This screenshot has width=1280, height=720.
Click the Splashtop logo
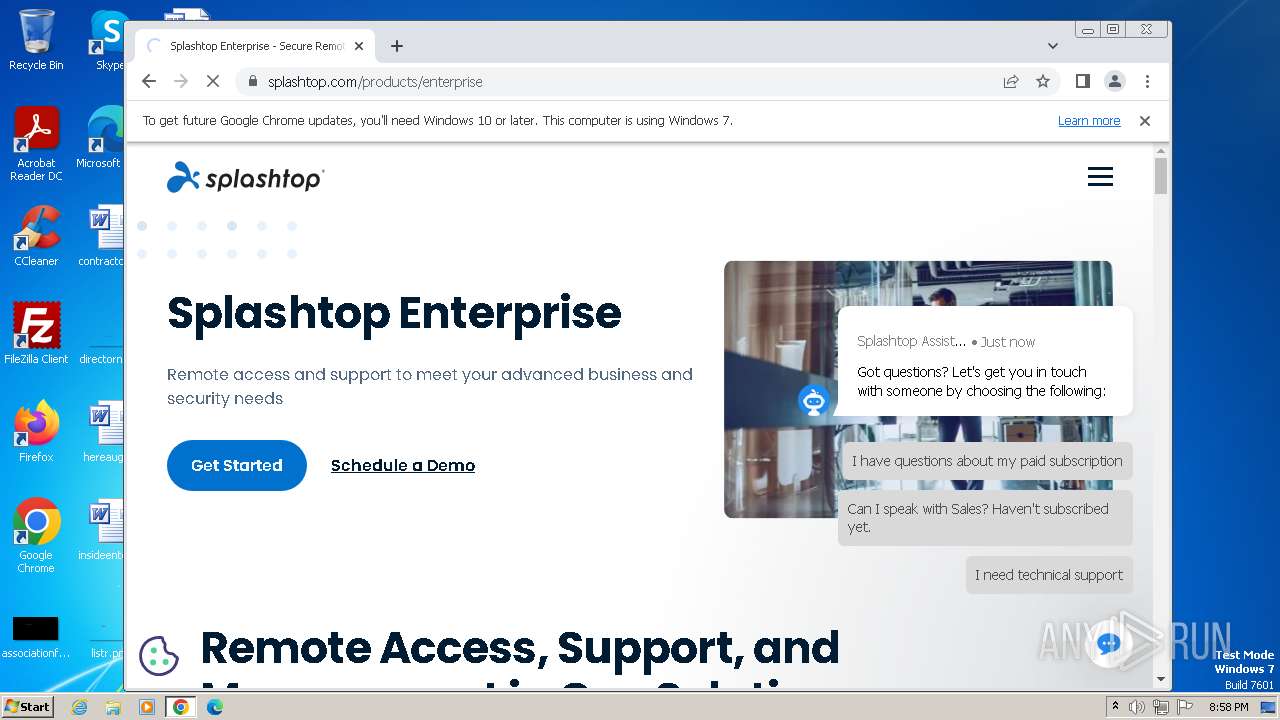[245, 177]
